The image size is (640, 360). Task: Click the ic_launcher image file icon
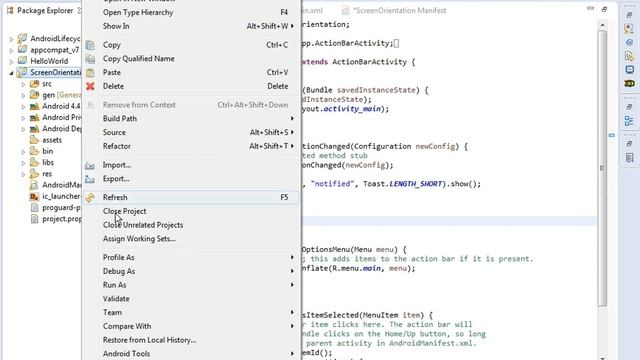(34, 197)
